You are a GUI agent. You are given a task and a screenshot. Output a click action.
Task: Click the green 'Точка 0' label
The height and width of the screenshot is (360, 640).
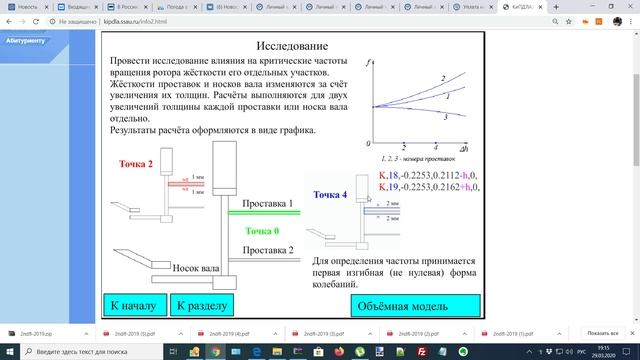point(262,231)
